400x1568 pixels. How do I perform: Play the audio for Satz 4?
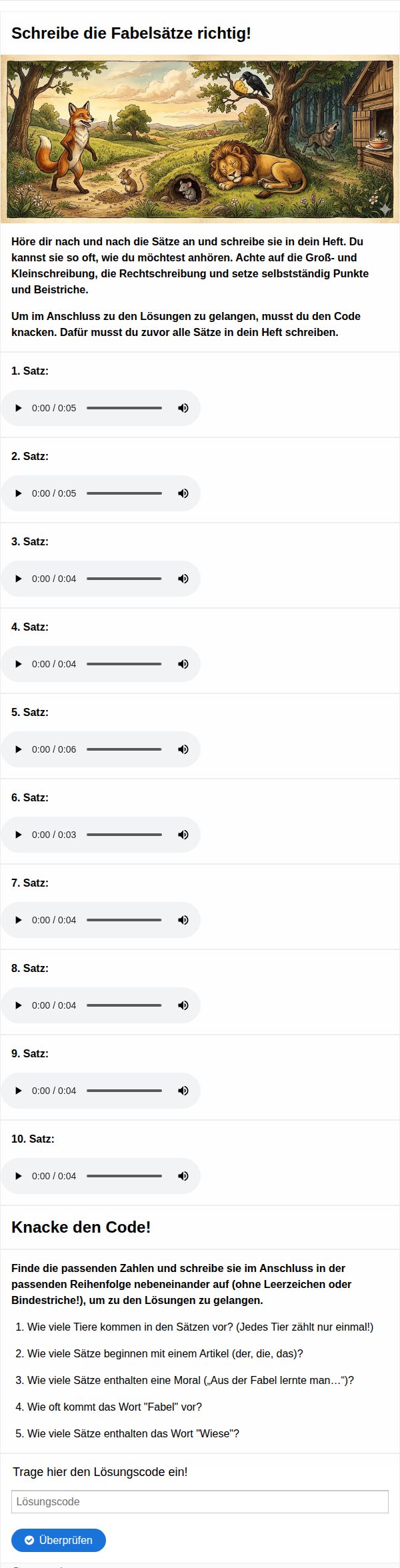[x=19, y=664]
